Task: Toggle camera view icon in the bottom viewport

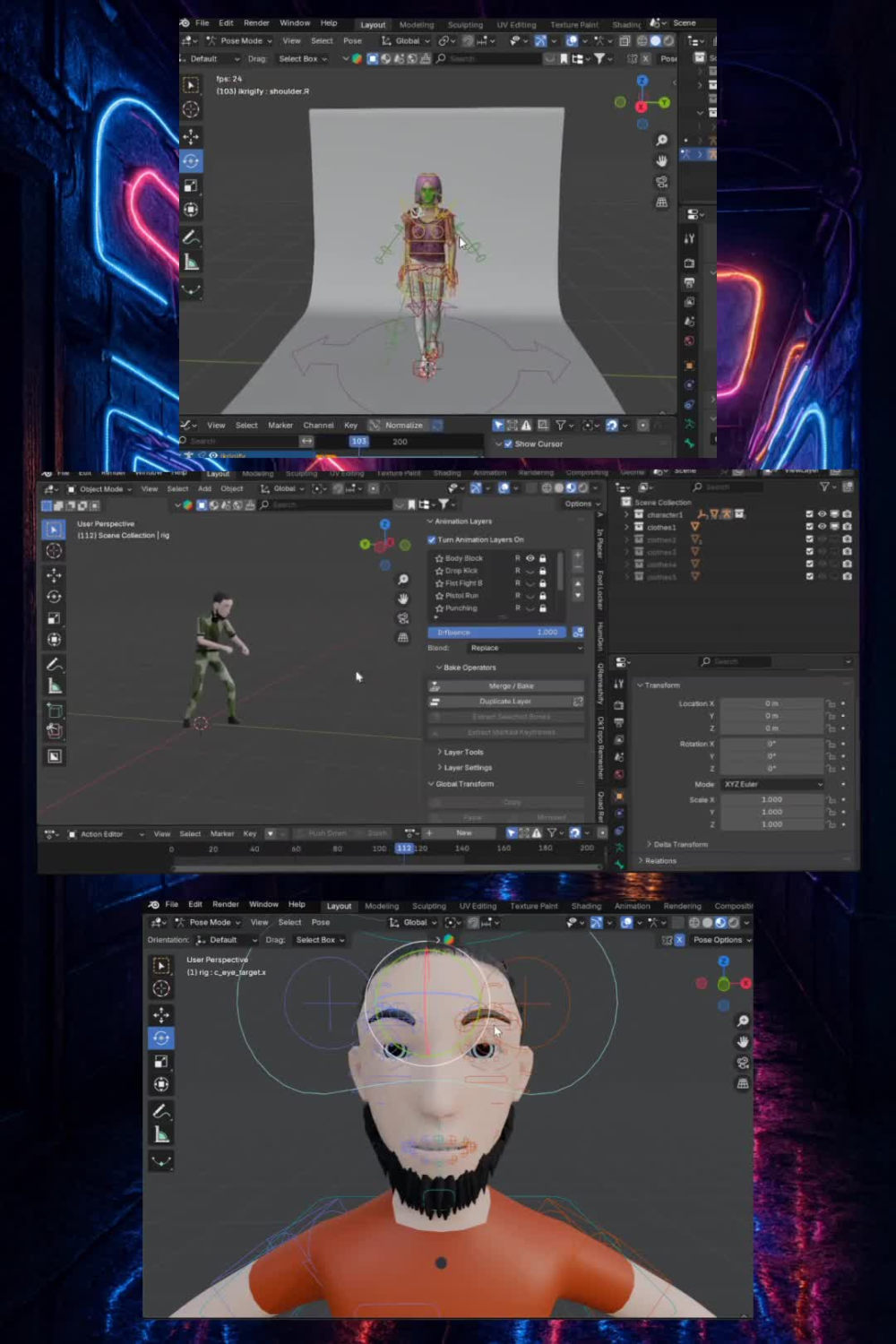Action: (x=743, y=1063)
